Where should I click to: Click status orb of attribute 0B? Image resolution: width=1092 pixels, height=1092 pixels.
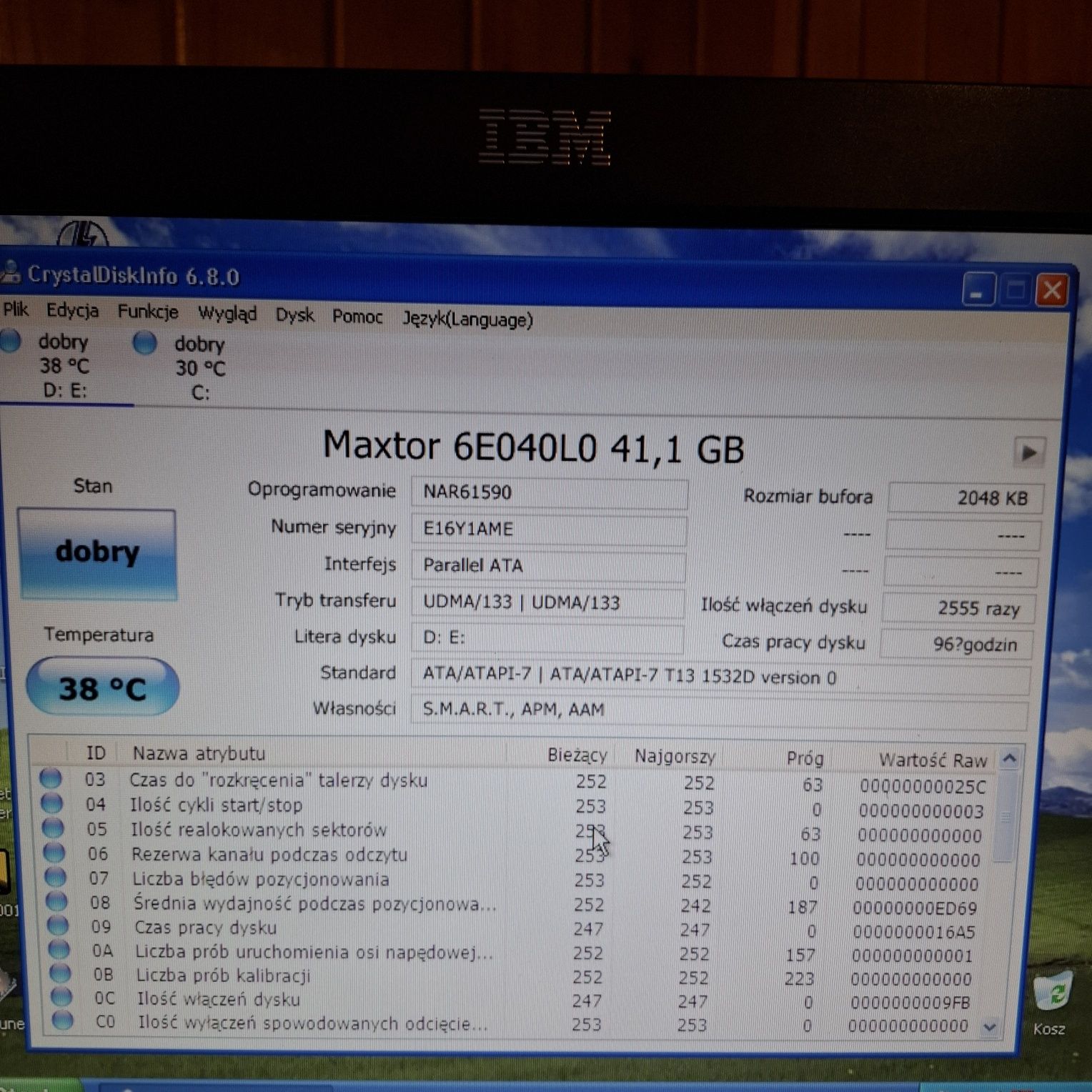pyautogui.click(x=60, y=973)
